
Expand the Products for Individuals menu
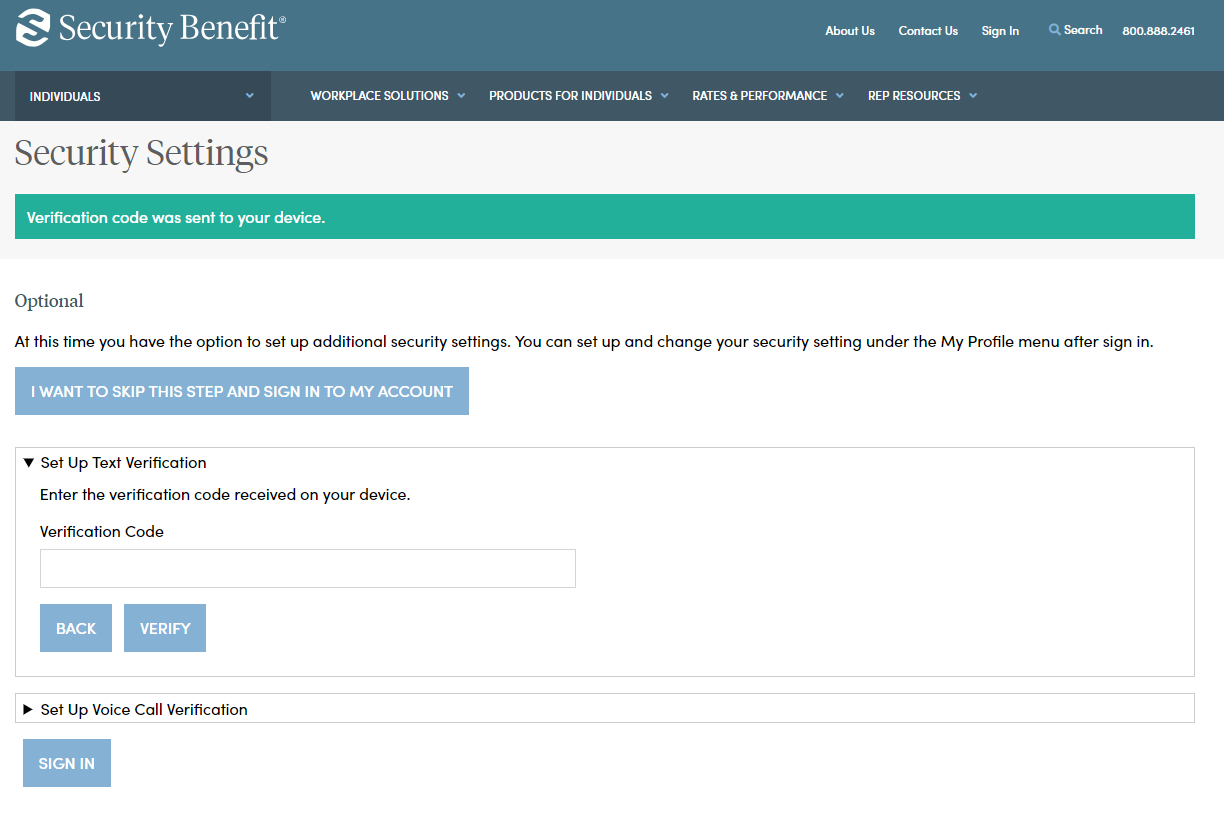click(x=579, y=96)
